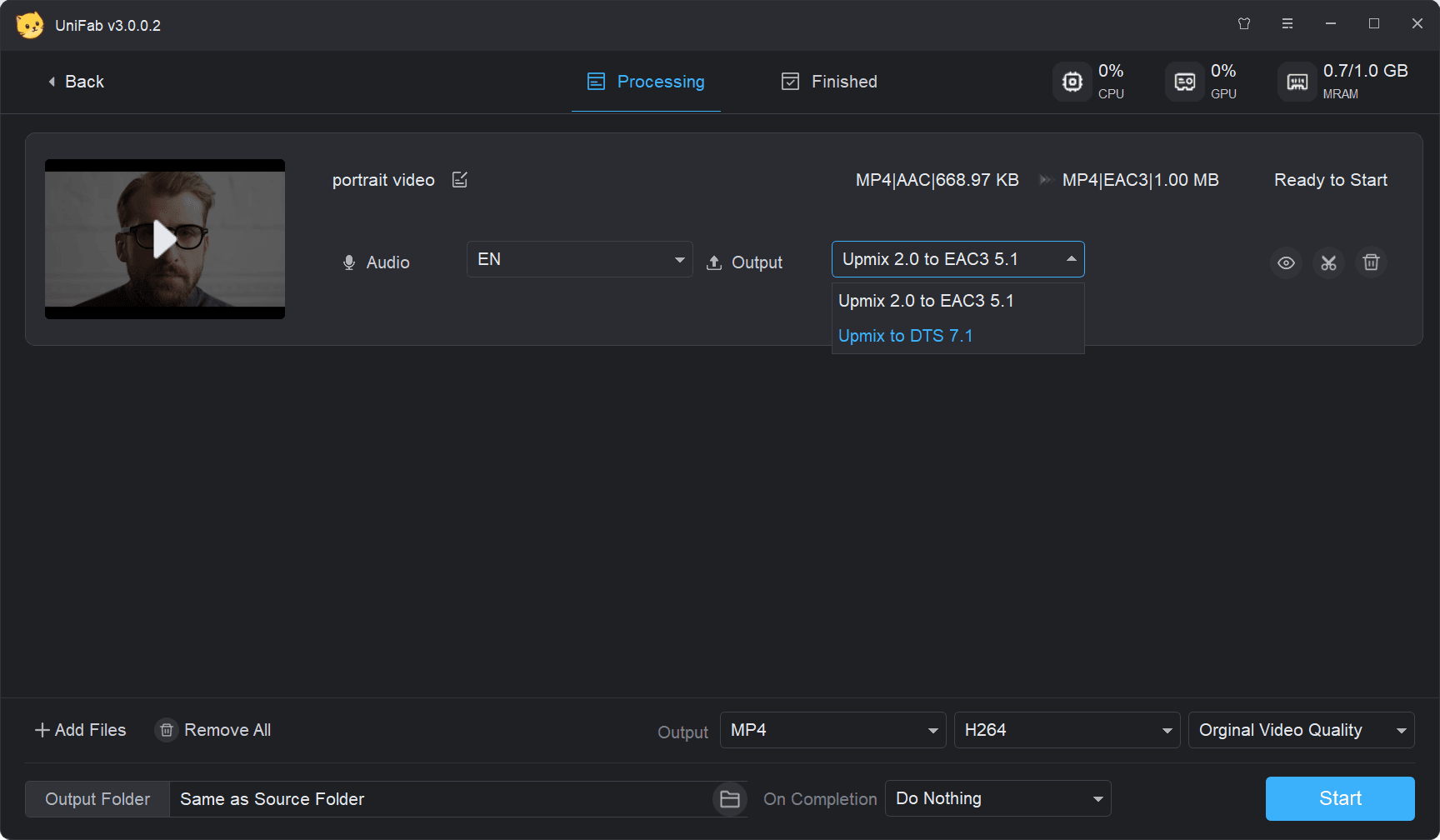Minimize the UniFab window
The image size is (1440, 840).
click(x=1331, y=24)
